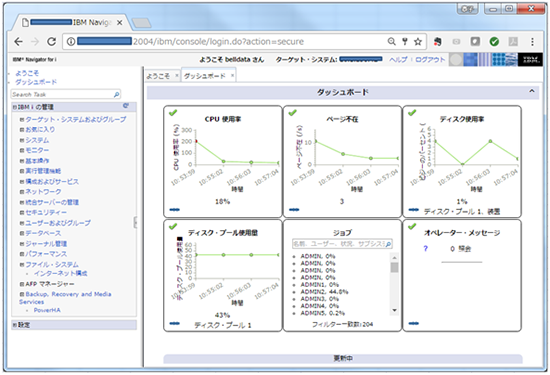550x375 pixels.
Task: Open the PowerHA link
Action: (x=47, y=310)
